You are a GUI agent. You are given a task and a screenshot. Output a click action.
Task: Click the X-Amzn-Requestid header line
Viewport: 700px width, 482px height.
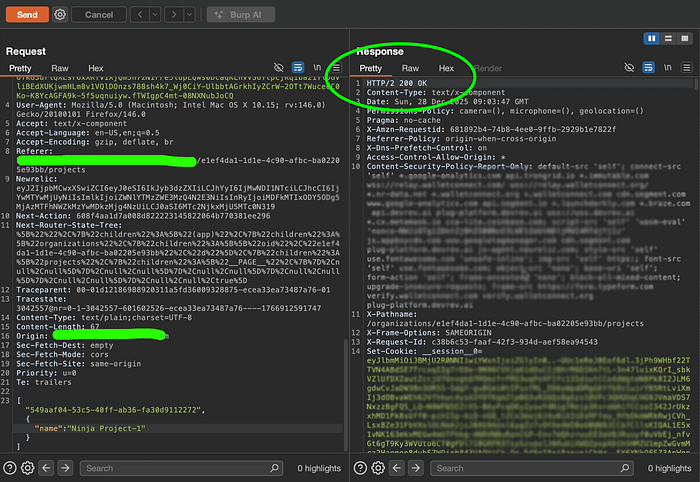[491, 129]
